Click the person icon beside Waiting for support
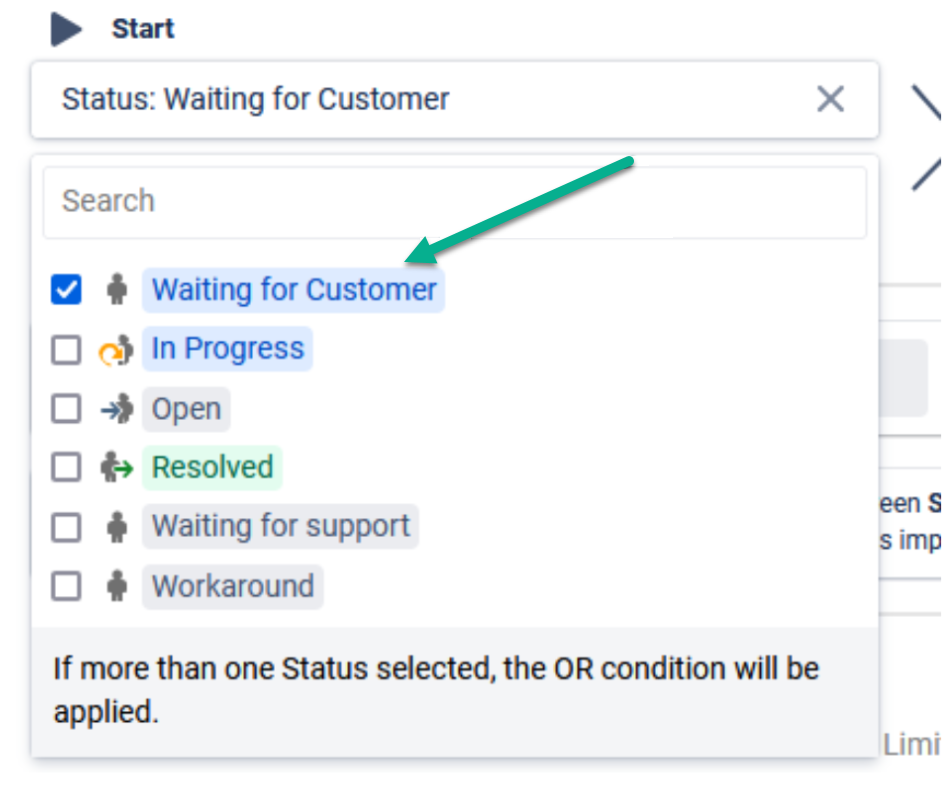The width and height of the screenshot is (942, 791). click(x=115, y=527)
